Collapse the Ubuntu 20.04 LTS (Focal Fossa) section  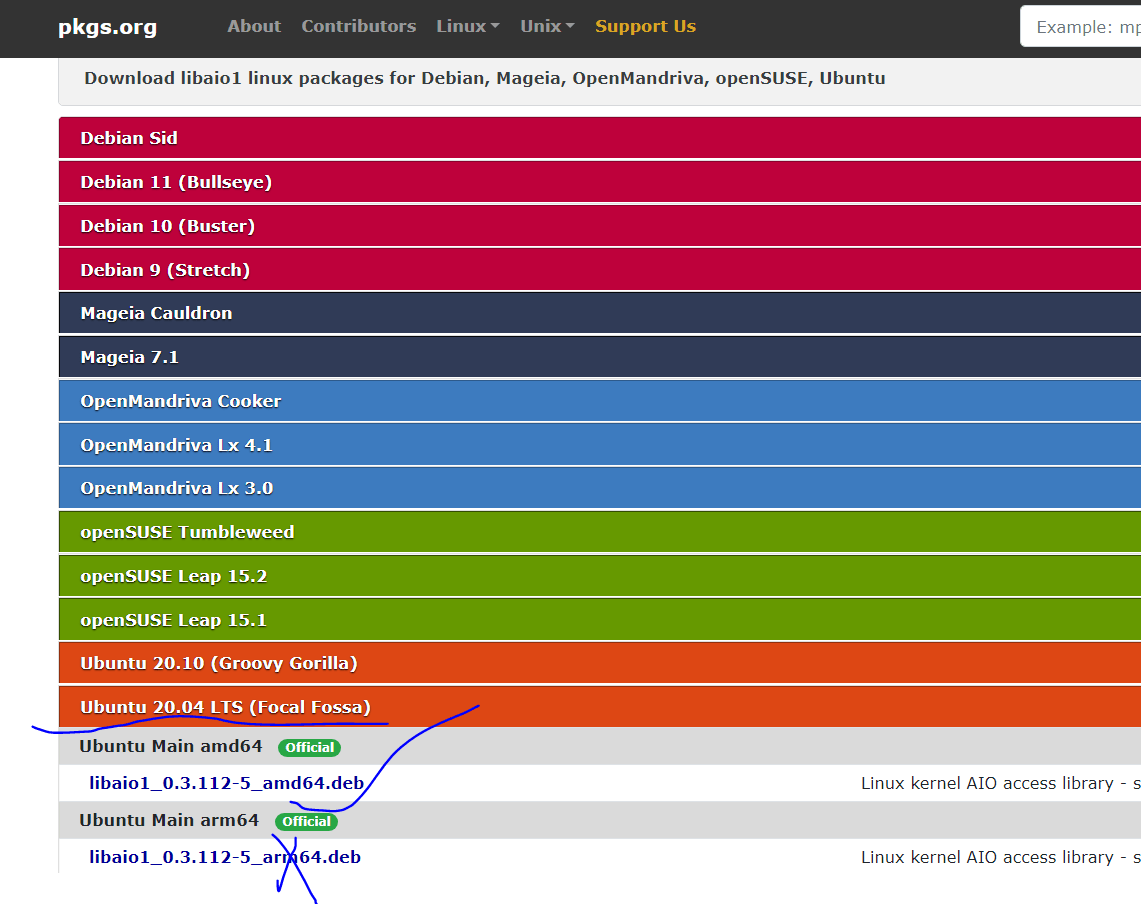tap(600, 707)
